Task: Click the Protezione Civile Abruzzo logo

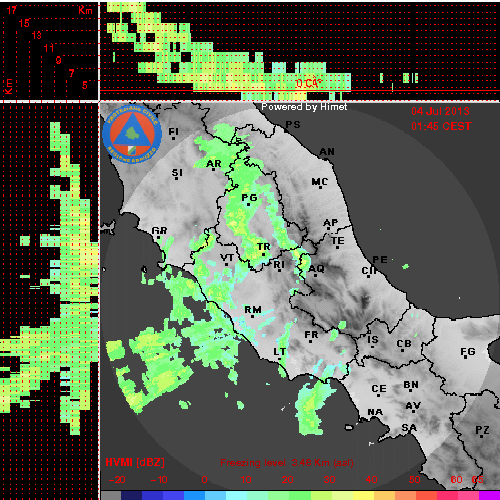Action: tap(132, 134)
